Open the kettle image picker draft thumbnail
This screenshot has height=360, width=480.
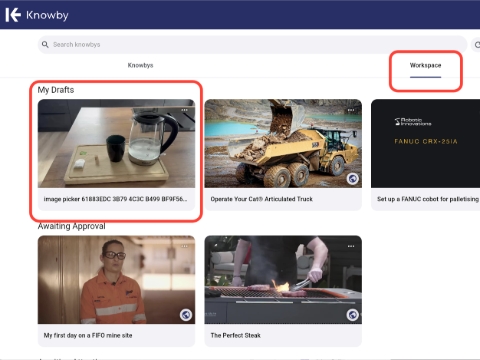click(116, 143)
